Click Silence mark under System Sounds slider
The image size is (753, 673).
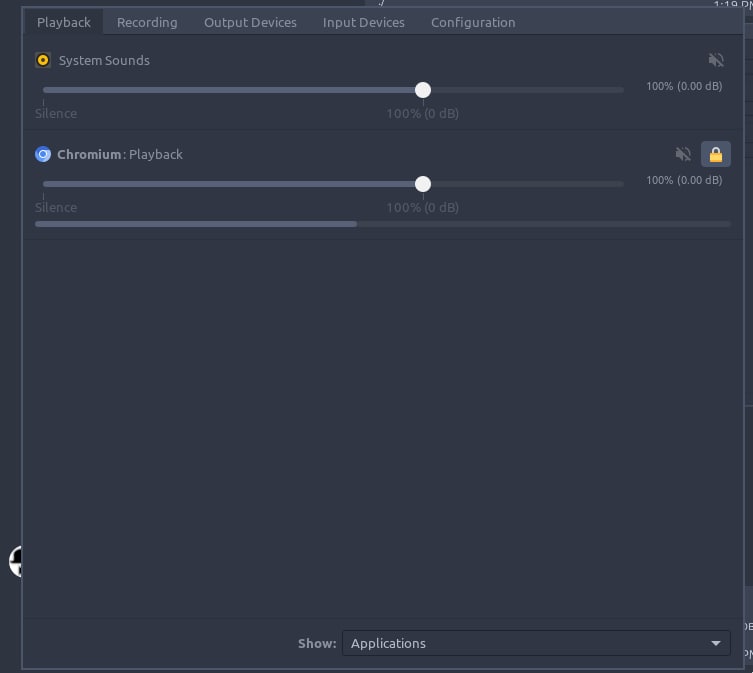[56, 113]
